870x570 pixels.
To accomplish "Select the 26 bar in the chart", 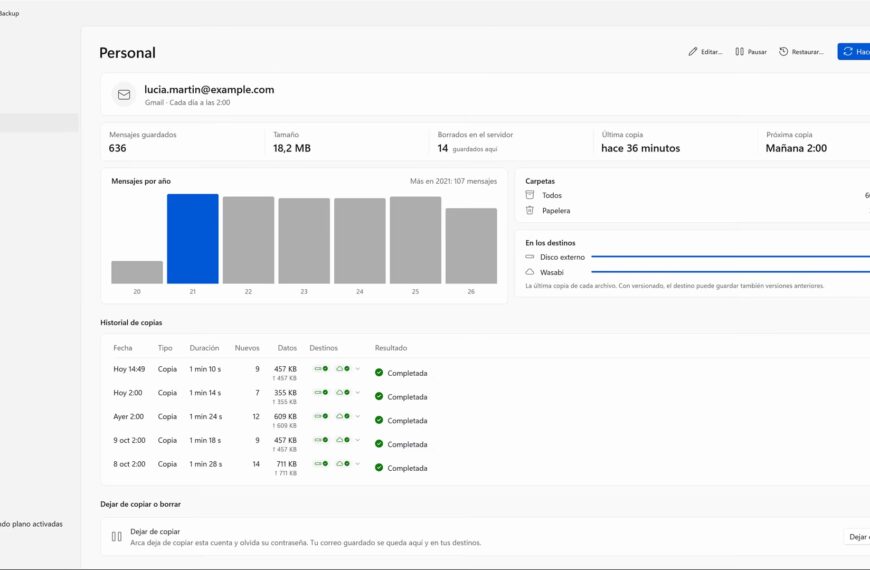I will click(x=471, y=246).
